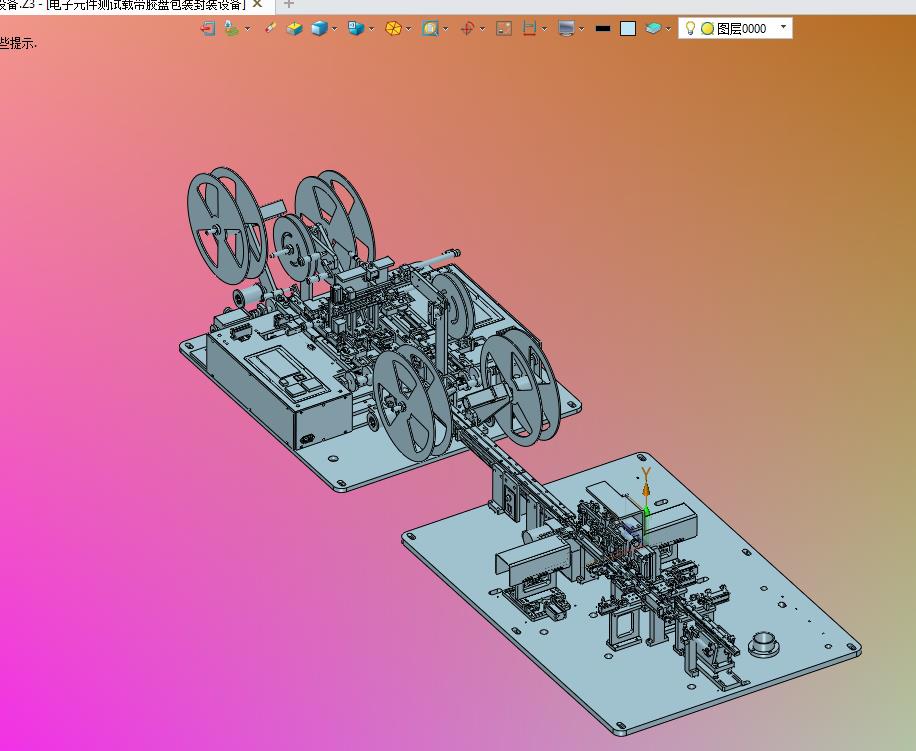This screenshot has width=916, height=751.
Task: Click the orange circular section icon
Action: click(x=393, y=28)
